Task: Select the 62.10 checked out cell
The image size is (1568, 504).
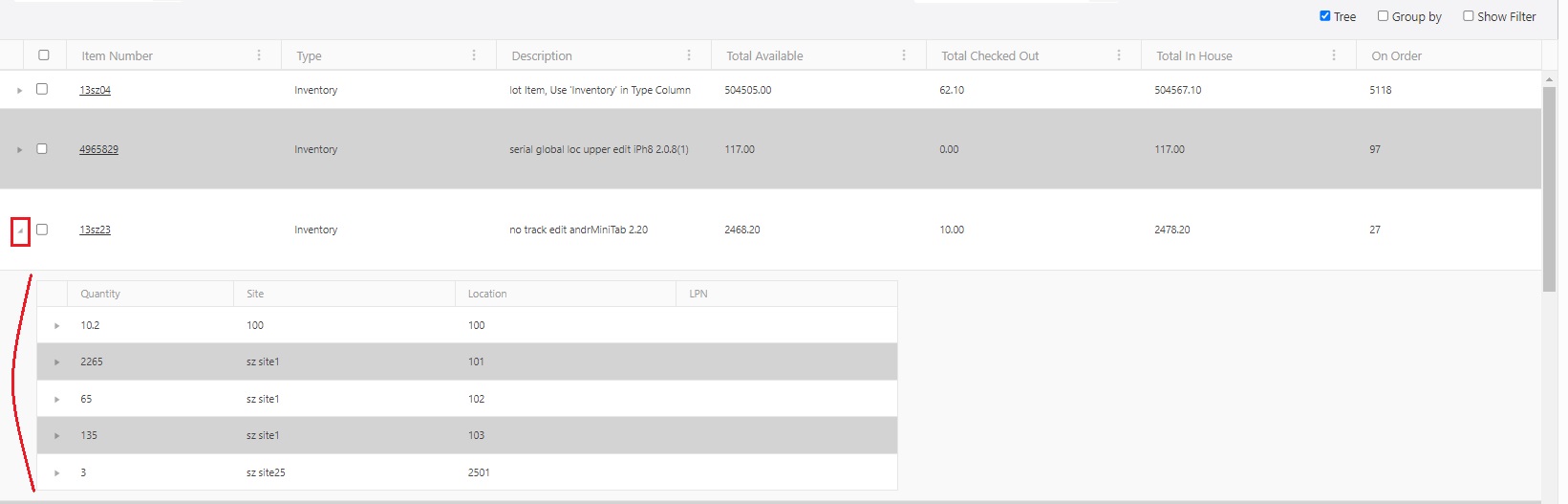Action: click(x=952, y=90)
